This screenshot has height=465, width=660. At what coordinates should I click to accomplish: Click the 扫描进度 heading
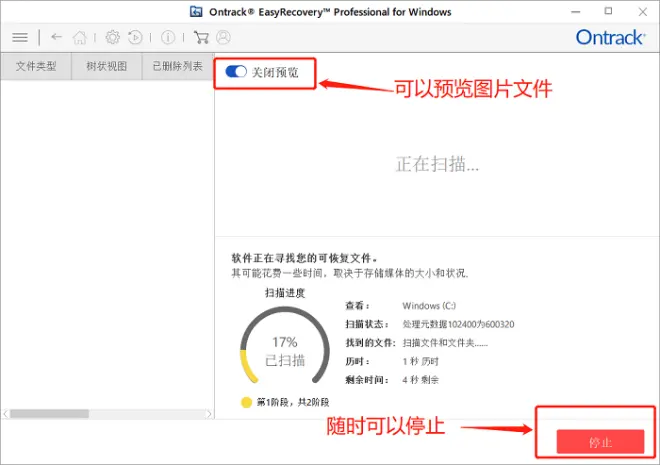click(x=285, y=292)
